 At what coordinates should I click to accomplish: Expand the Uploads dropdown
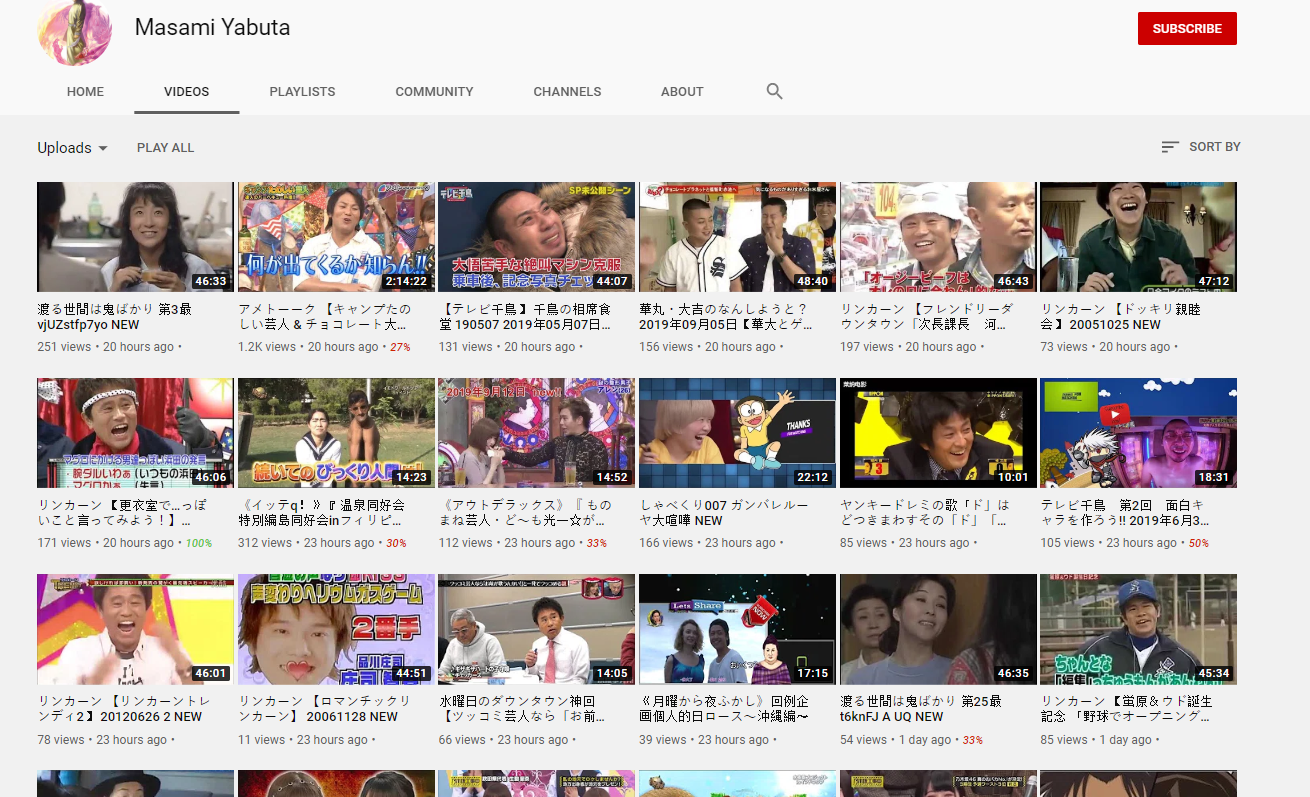pos(72,148)
